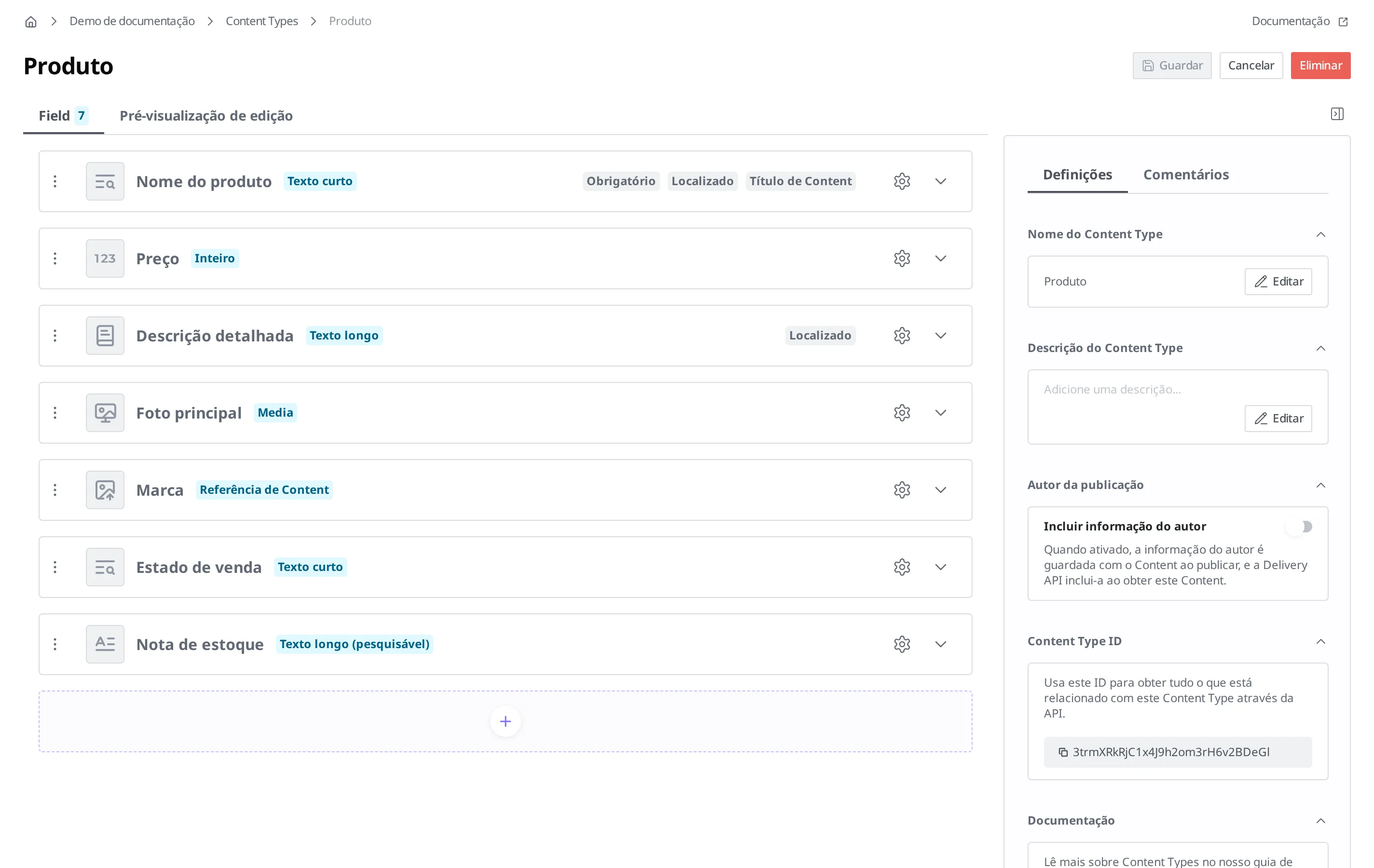Collapse the side panel with the panel icon
The width and height of the screenshot is (1374, 868).
(x=1337, y=114)
